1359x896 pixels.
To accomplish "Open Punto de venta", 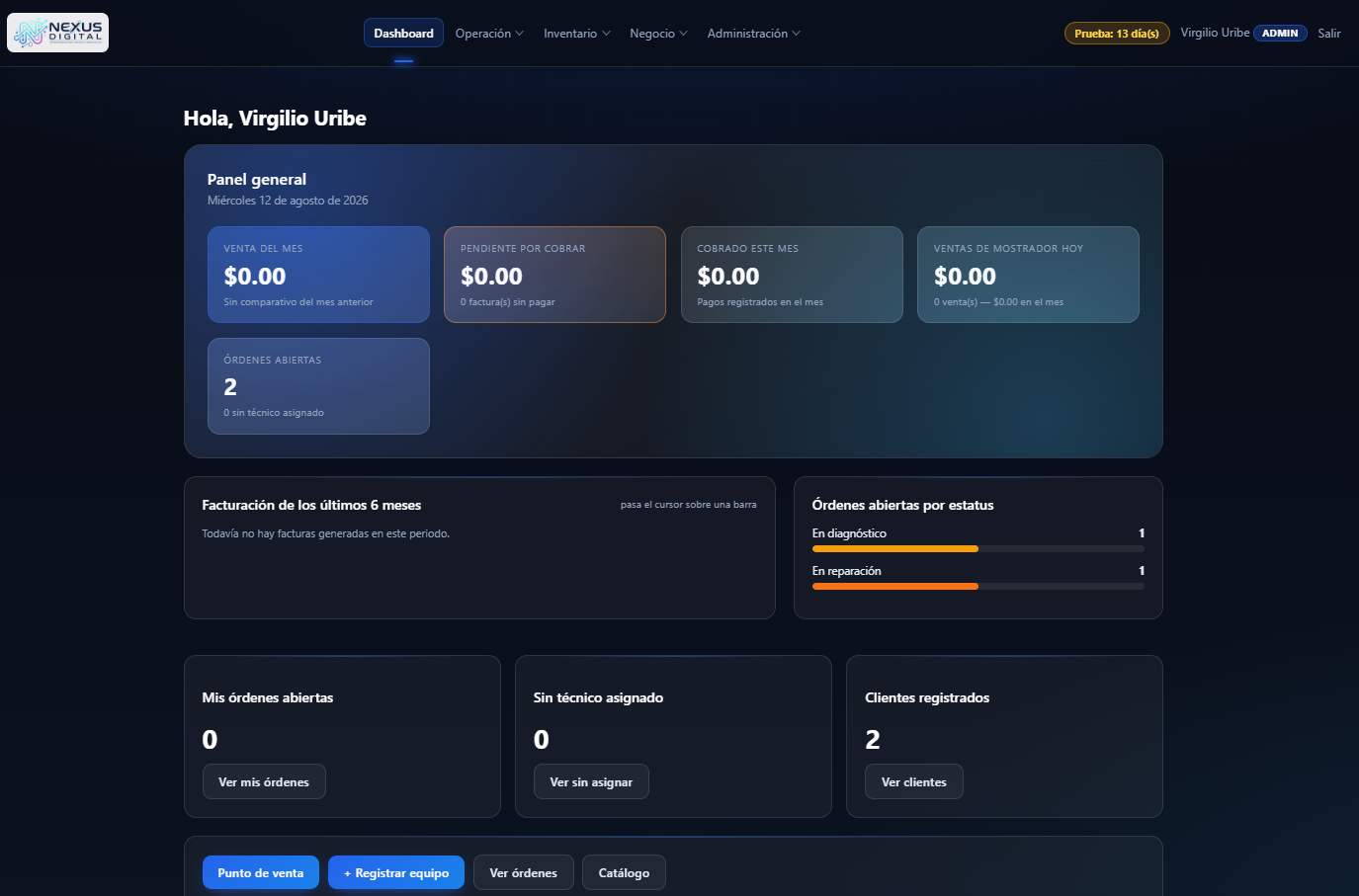I will [261, 872].
